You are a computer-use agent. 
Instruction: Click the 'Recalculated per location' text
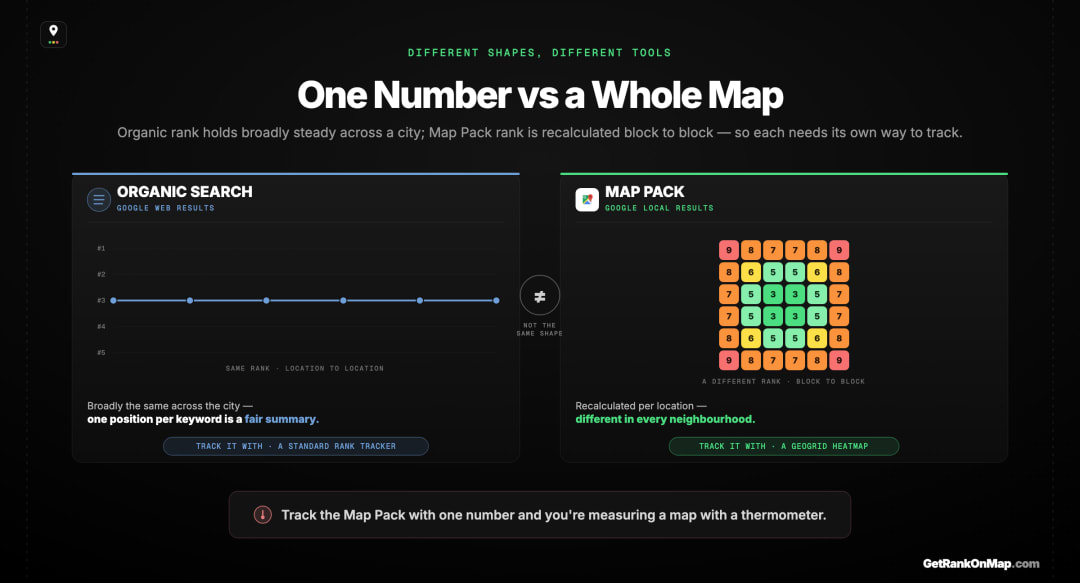[641, 406]
